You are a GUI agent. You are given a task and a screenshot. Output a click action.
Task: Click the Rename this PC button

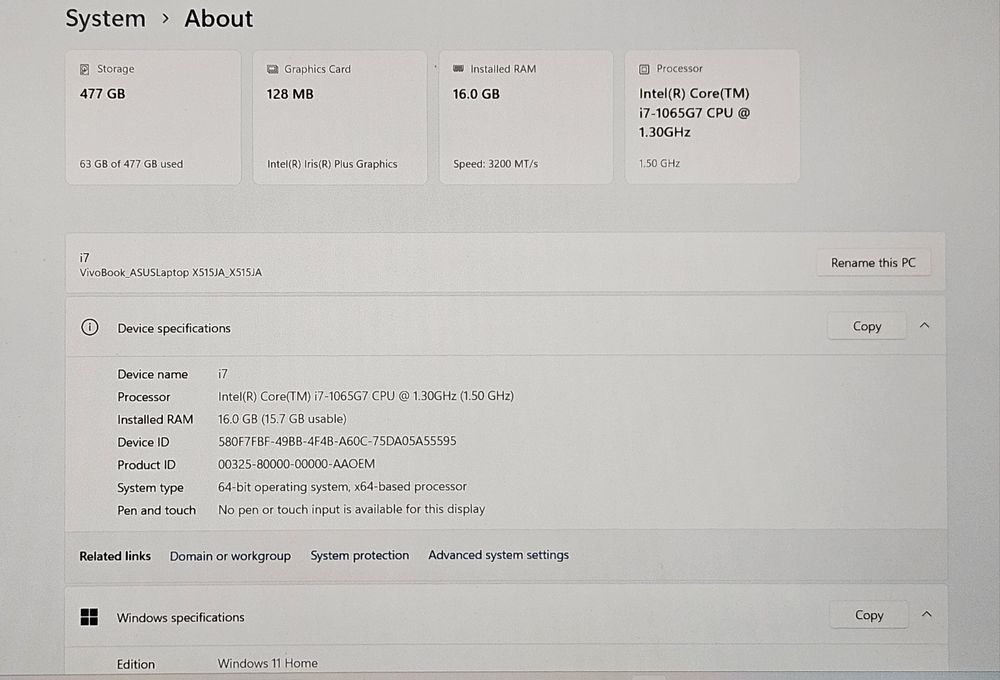[x=873, y=263]
